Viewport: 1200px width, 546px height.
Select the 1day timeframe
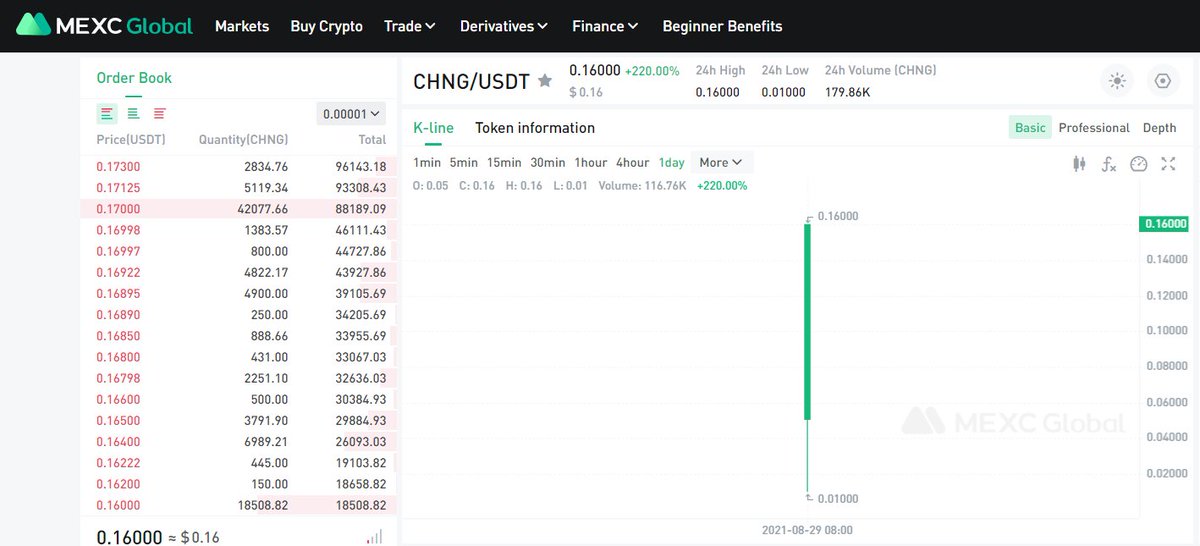[x=672, y=162]
